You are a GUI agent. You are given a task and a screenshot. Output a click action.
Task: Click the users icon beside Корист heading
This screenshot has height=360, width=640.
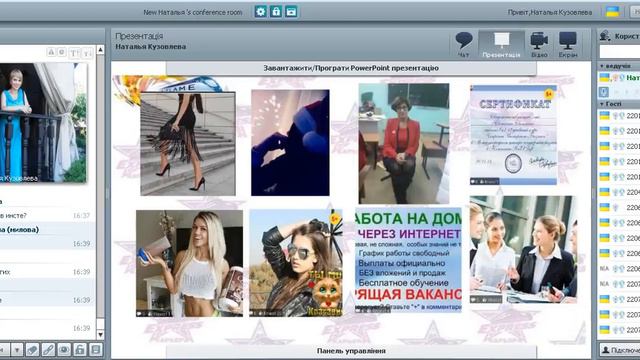click(605, 36)
